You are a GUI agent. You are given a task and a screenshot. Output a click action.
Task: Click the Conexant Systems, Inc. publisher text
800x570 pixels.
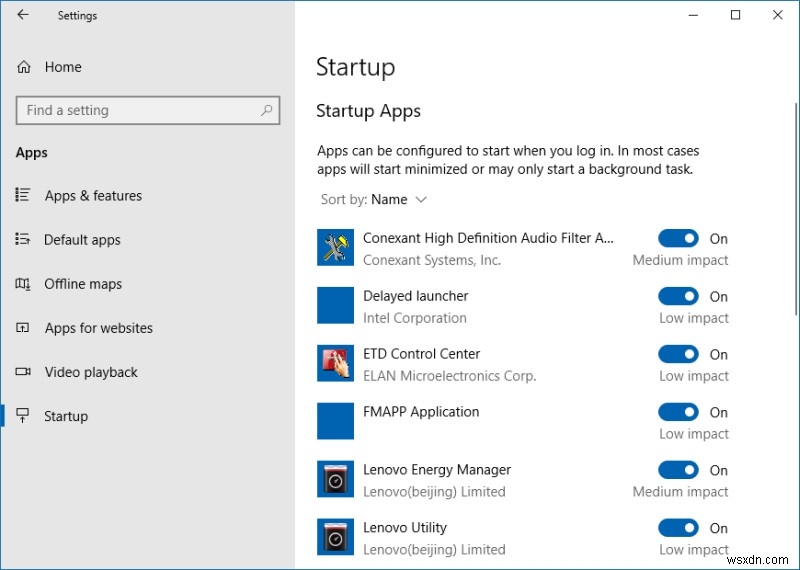[x=432, y=260]
